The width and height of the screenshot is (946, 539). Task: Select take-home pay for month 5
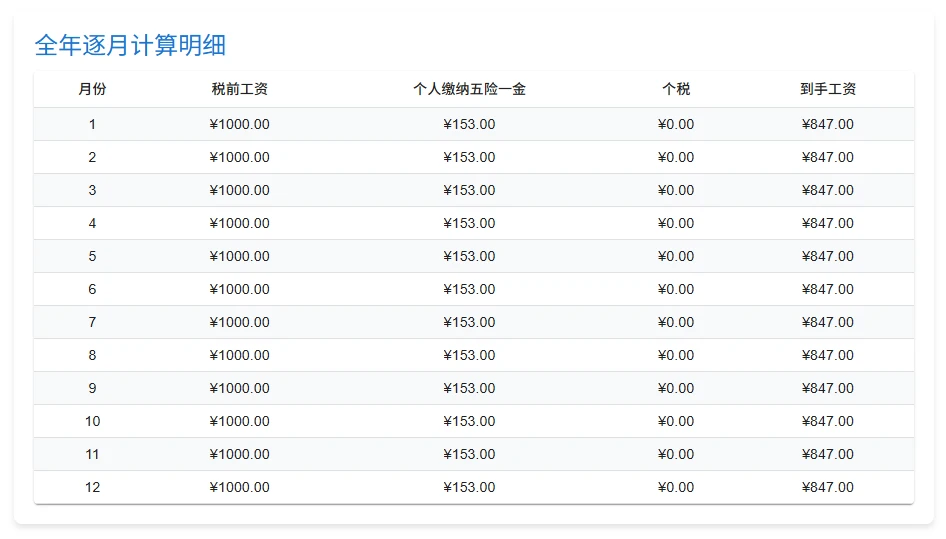[x=828, y=256]
